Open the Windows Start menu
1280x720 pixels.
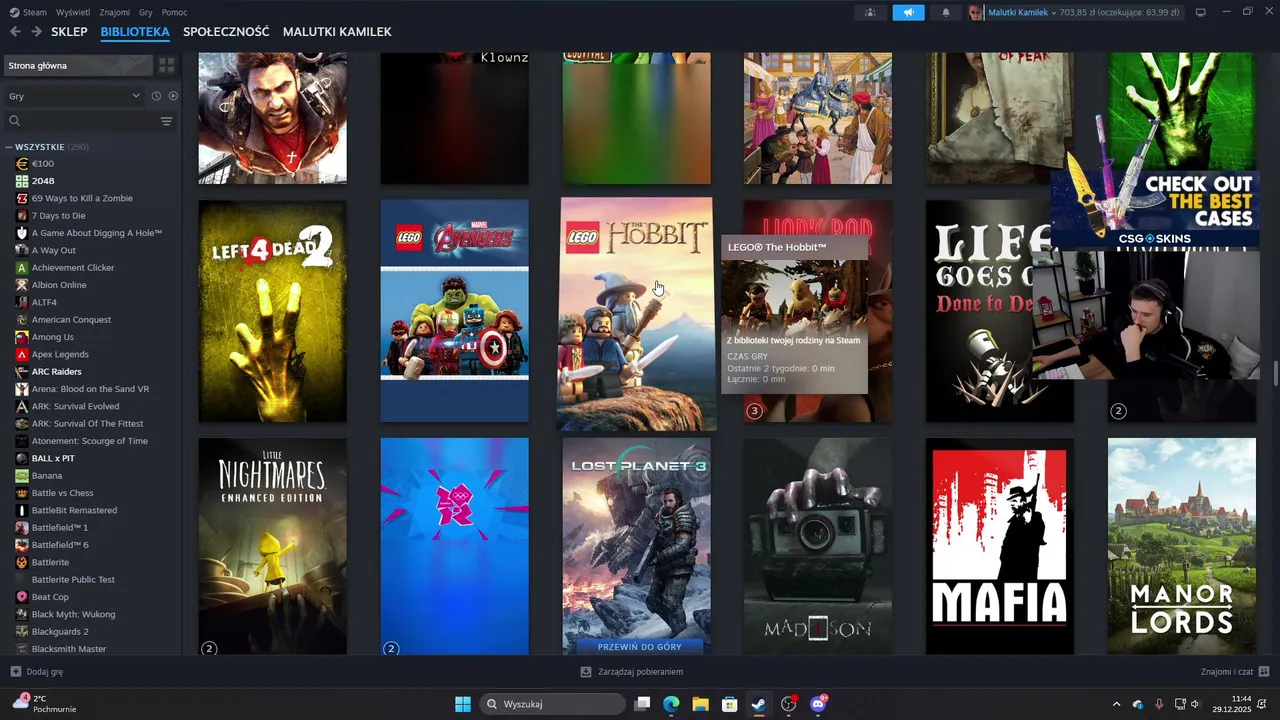click(x=463, y=704)
